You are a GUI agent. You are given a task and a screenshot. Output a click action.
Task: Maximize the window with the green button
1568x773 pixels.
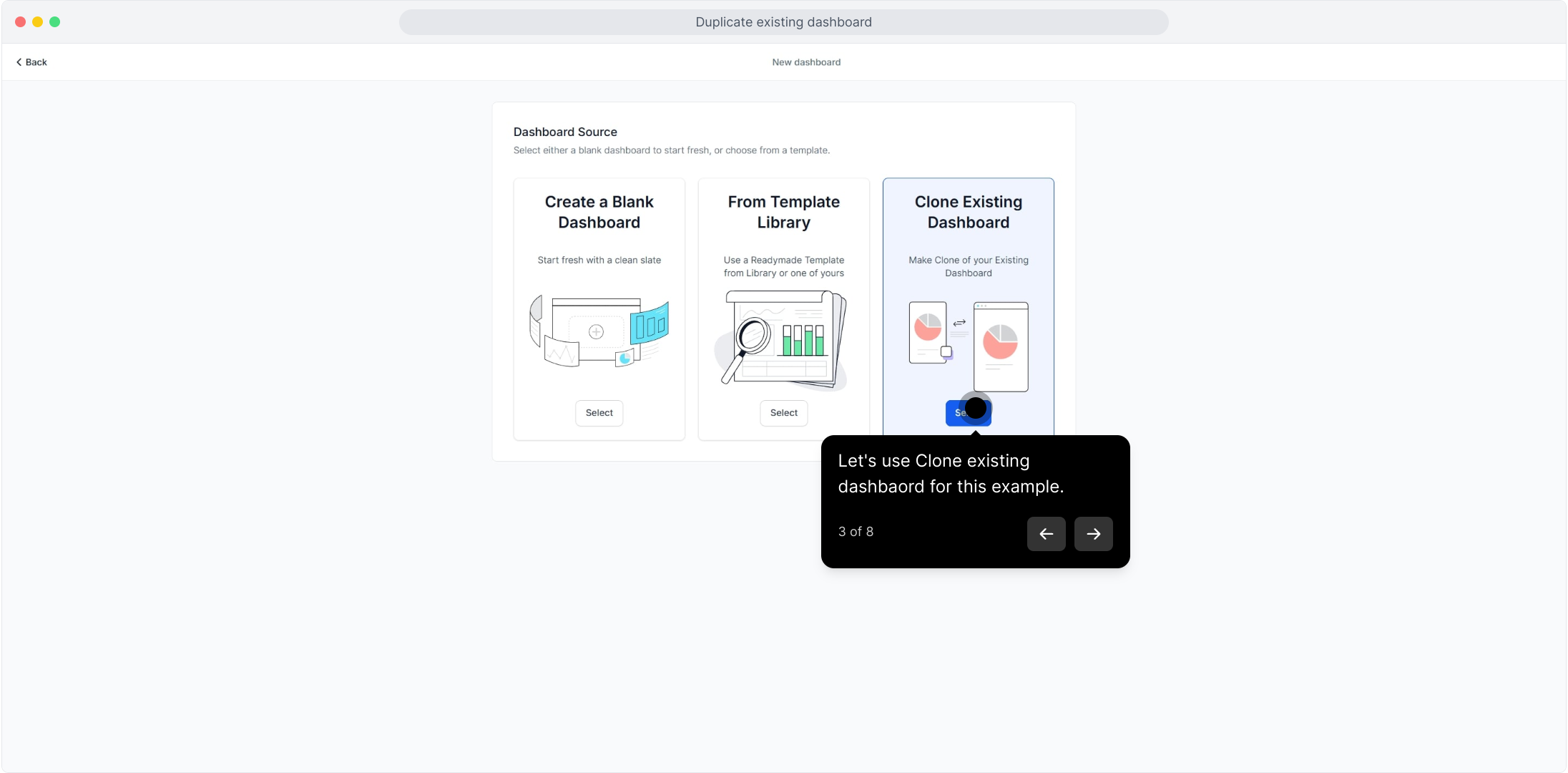pyautogui.click(x=54, y=22)
